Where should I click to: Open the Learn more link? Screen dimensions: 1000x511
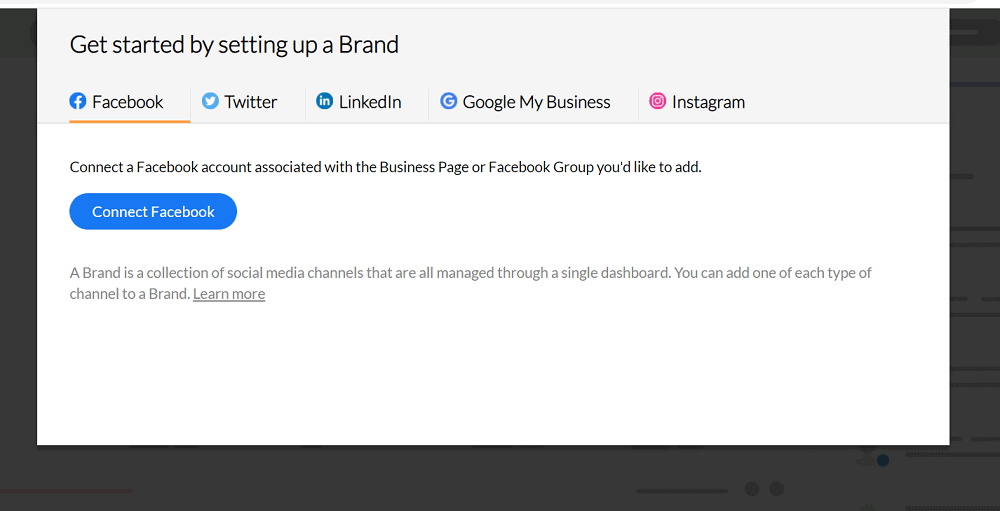click(x=229, y=294)
